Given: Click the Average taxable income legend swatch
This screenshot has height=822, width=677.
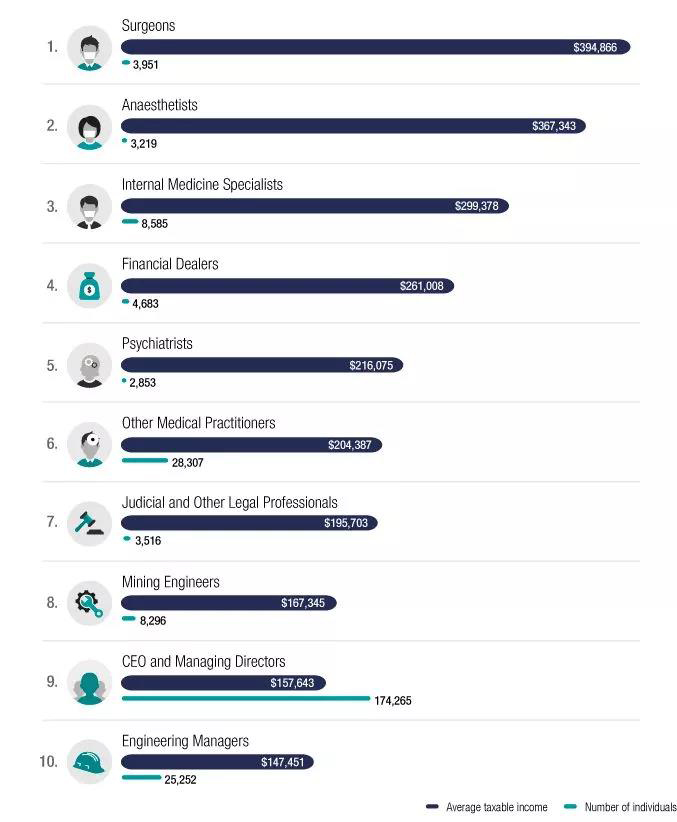Looking at the screenshot, I should (x=432, y=806).
